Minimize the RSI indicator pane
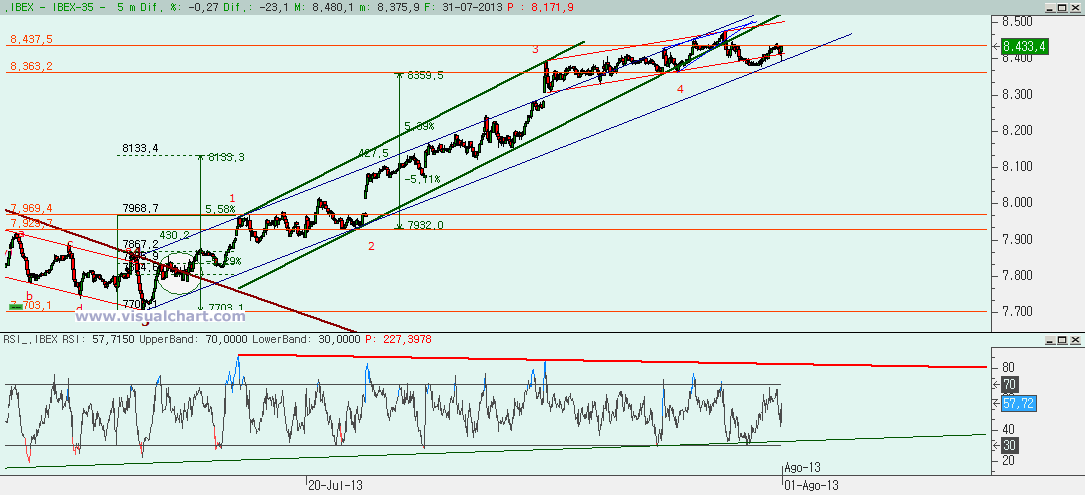 coord(1050,340)
